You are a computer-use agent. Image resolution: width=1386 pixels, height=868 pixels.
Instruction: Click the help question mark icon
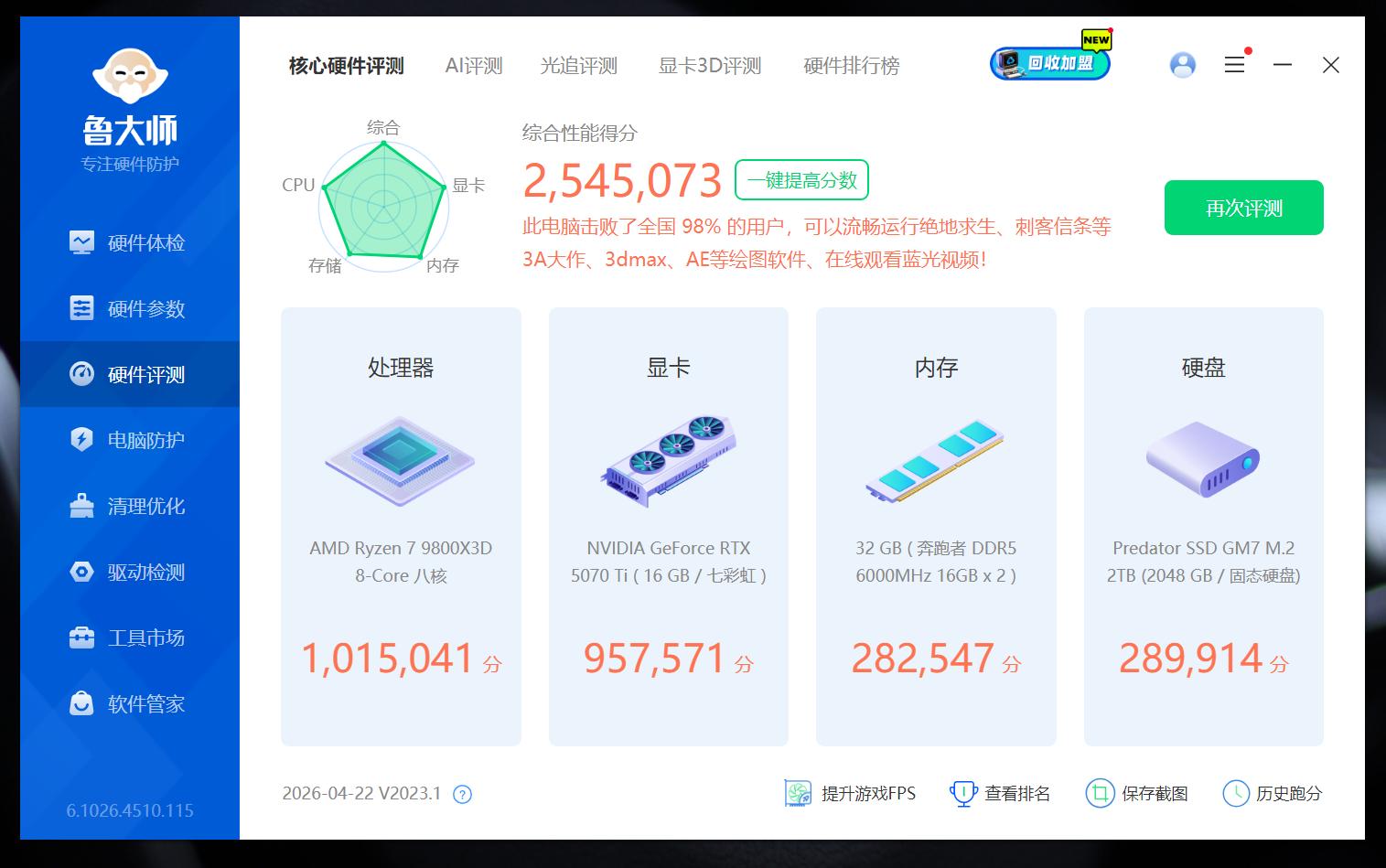pyautogui.click(x=463, y=794)
